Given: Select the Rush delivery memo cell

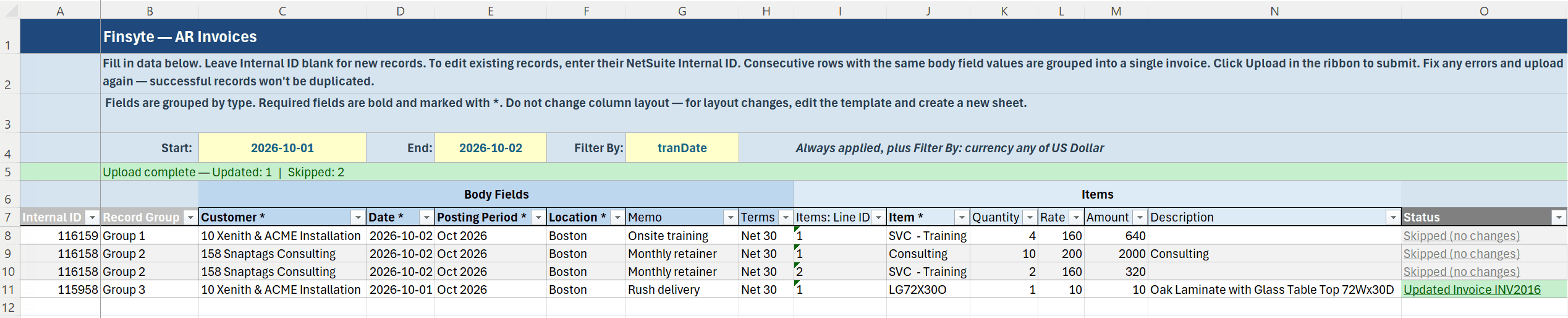Looking at the screenshot, I should click(x=682, y=290).
